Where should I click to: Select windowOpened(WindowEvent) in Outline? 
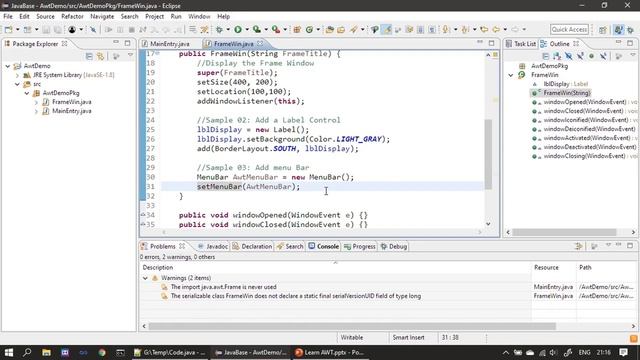pyautogui.click(x=584, y=102)
